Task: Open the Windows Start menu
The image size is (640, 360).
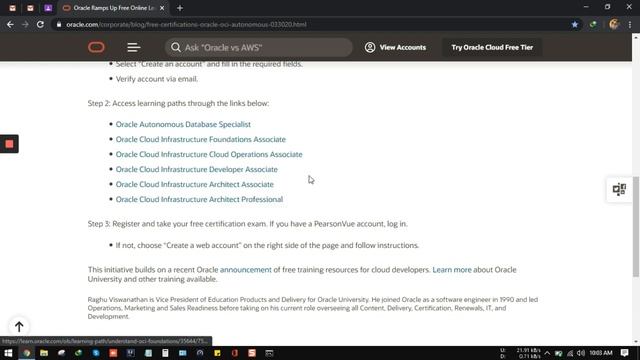Action: 8,353
